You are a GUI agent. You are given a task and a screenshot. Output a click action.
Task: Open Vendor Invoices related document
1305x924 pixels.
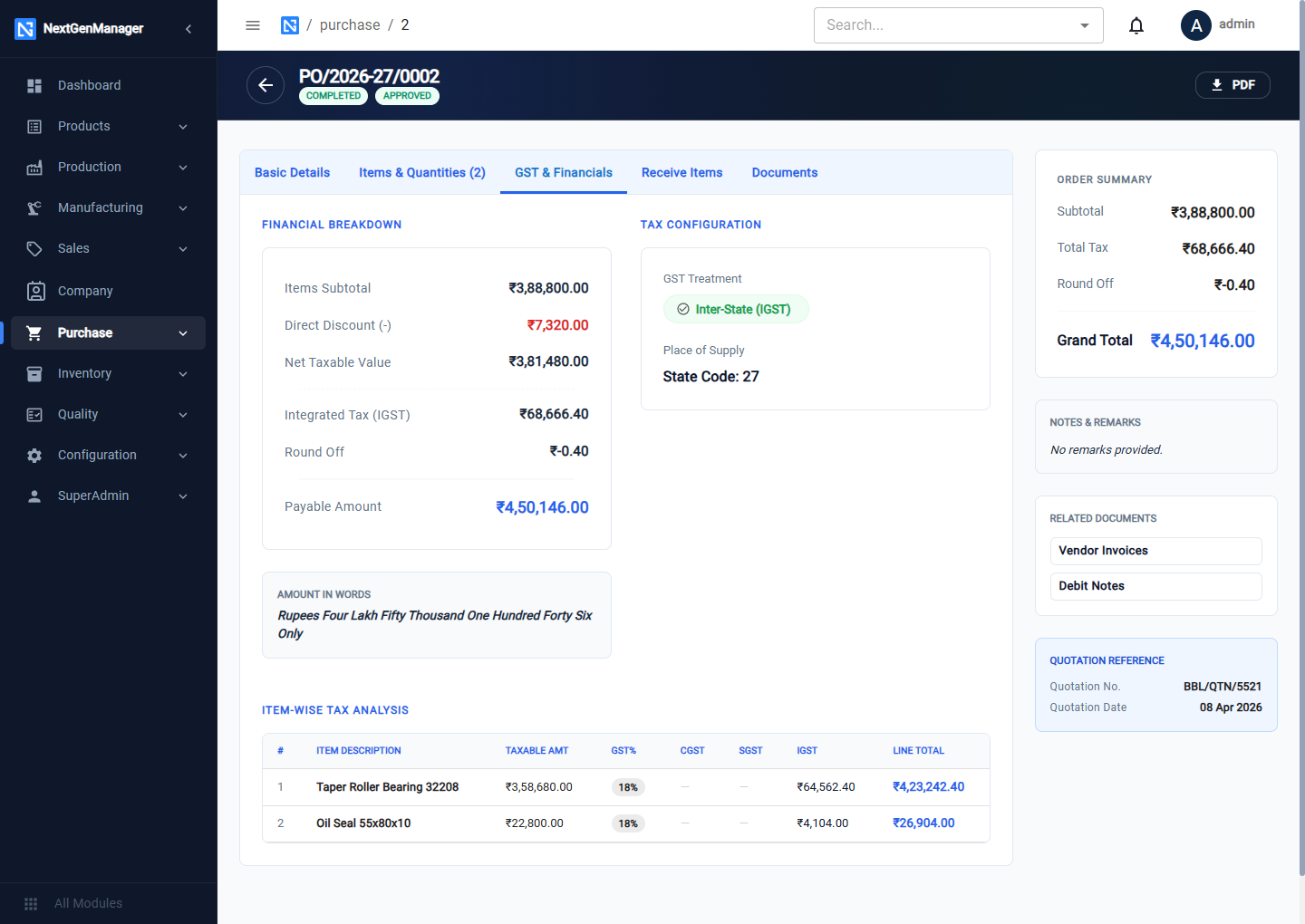[x=1155, y=551]
